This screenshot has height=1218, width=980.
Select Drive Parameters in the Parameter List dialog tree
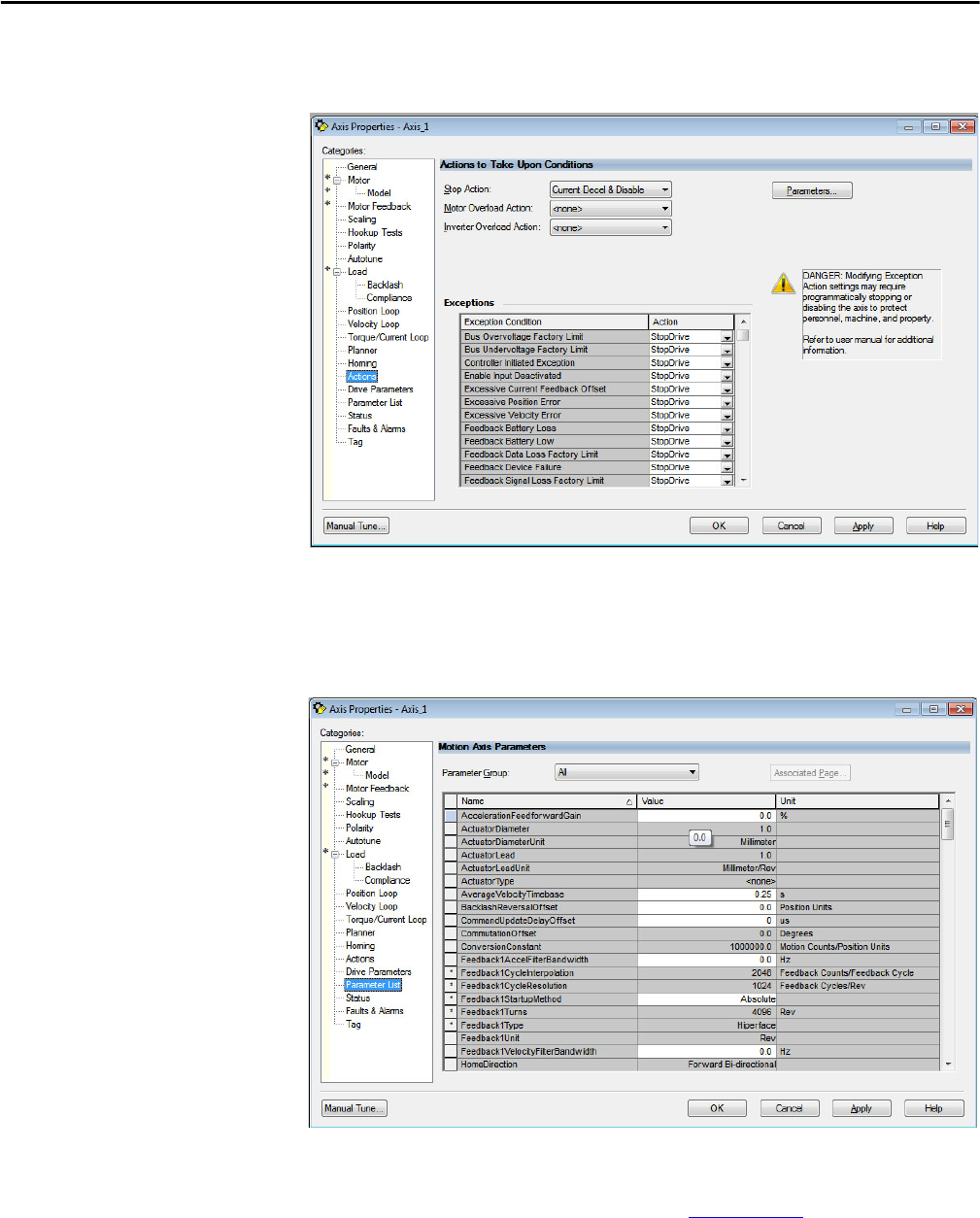pyautogui.click(x=378, y=971)
